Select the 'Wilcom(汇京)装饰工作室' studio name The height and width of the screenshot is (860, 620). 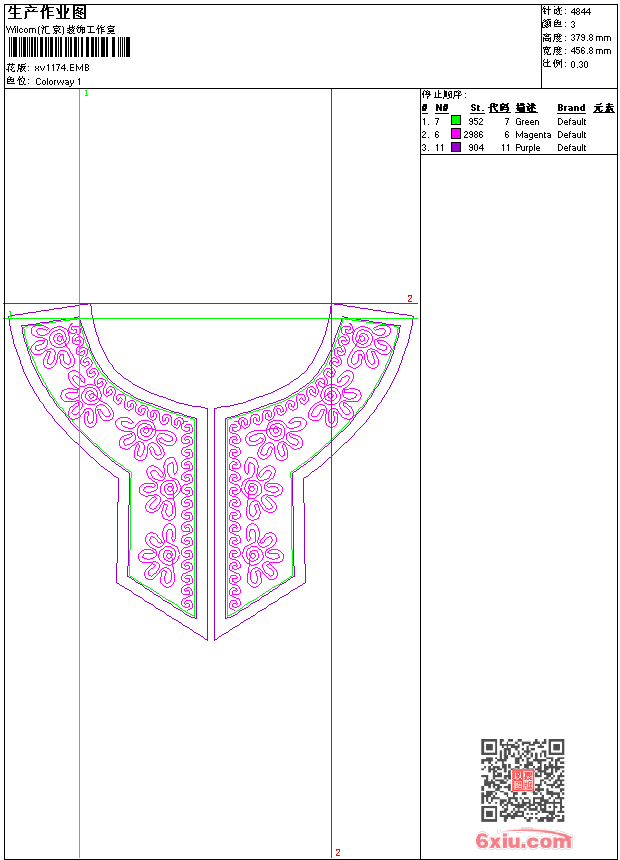click(x=61, y=30)
